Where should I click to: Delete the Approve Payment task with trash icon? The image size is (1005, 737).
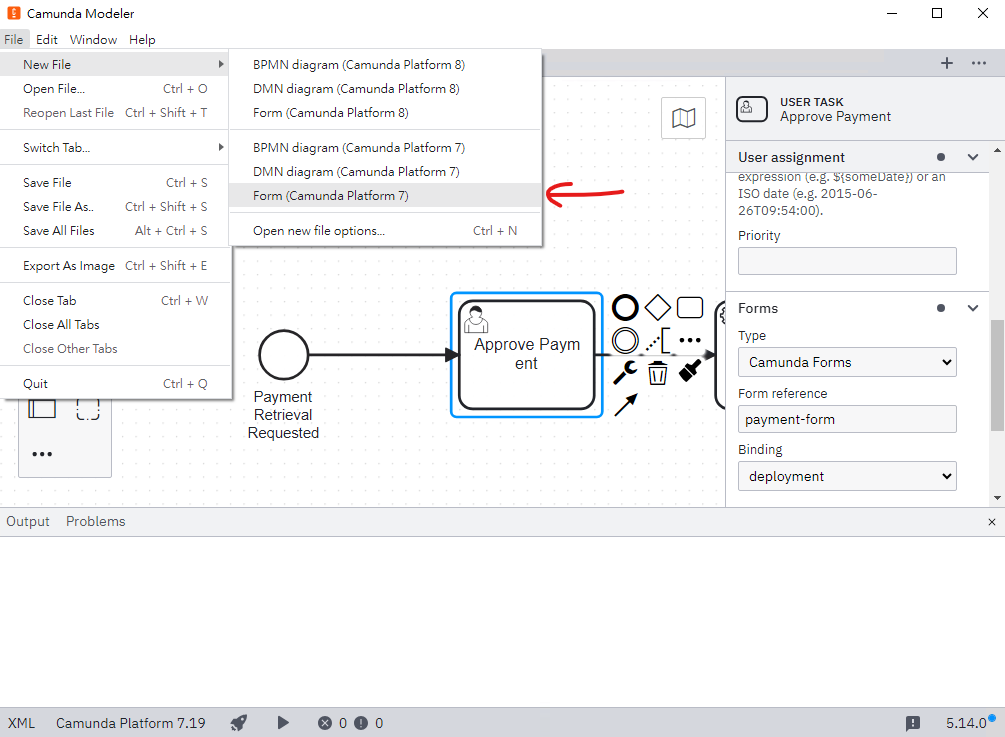click(x=657, y=373)
